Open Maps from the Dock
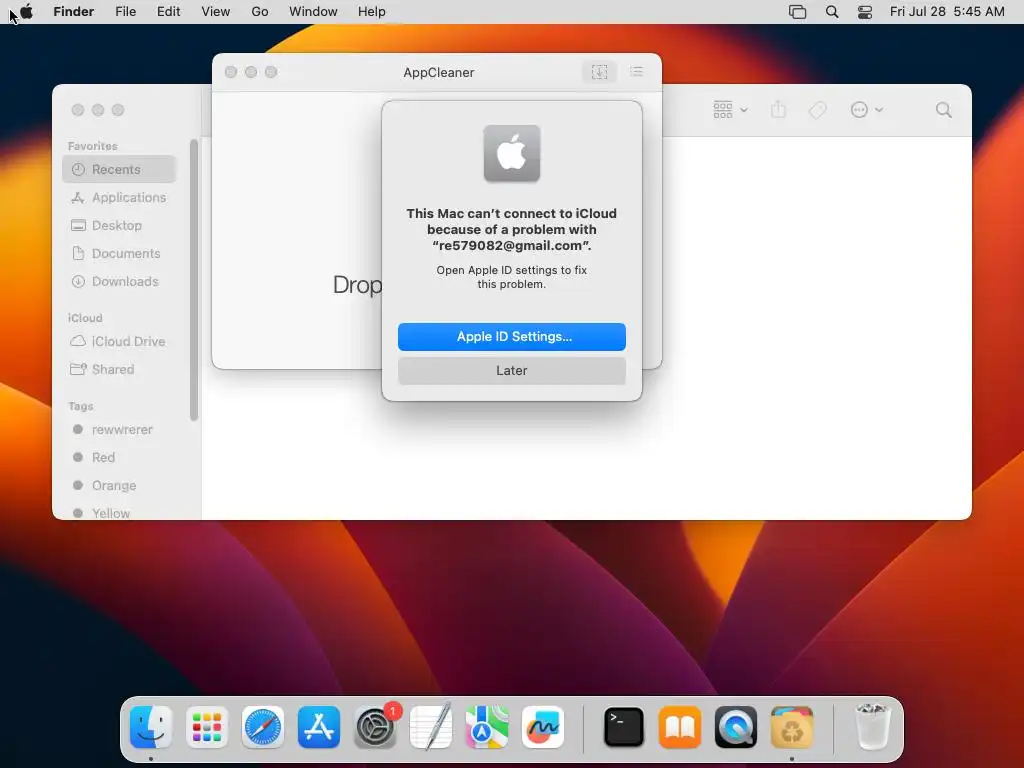The width and height of the screenshot is (1024, 768). tap(487, 727)
